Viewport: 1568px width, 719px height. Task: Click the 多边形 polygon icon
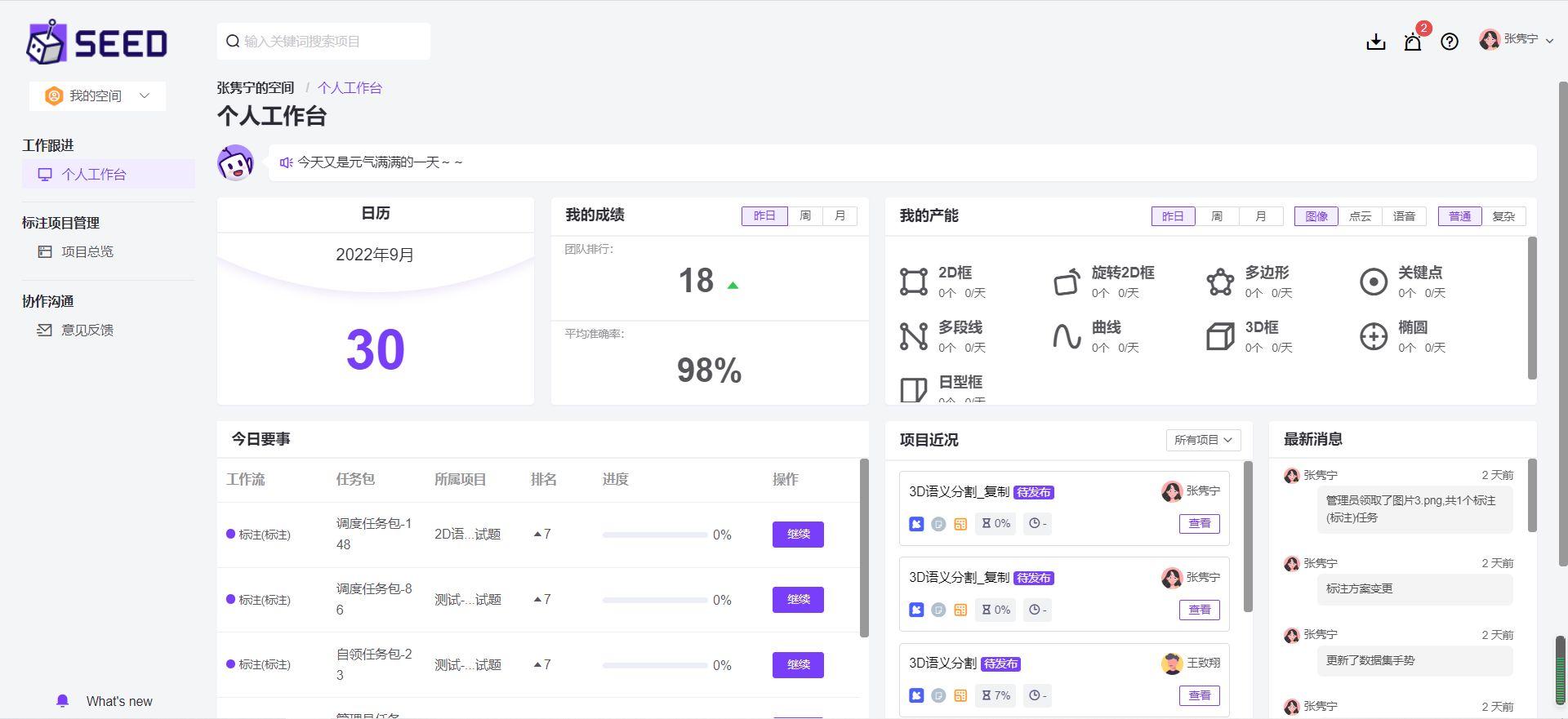tap(1220, 282)
